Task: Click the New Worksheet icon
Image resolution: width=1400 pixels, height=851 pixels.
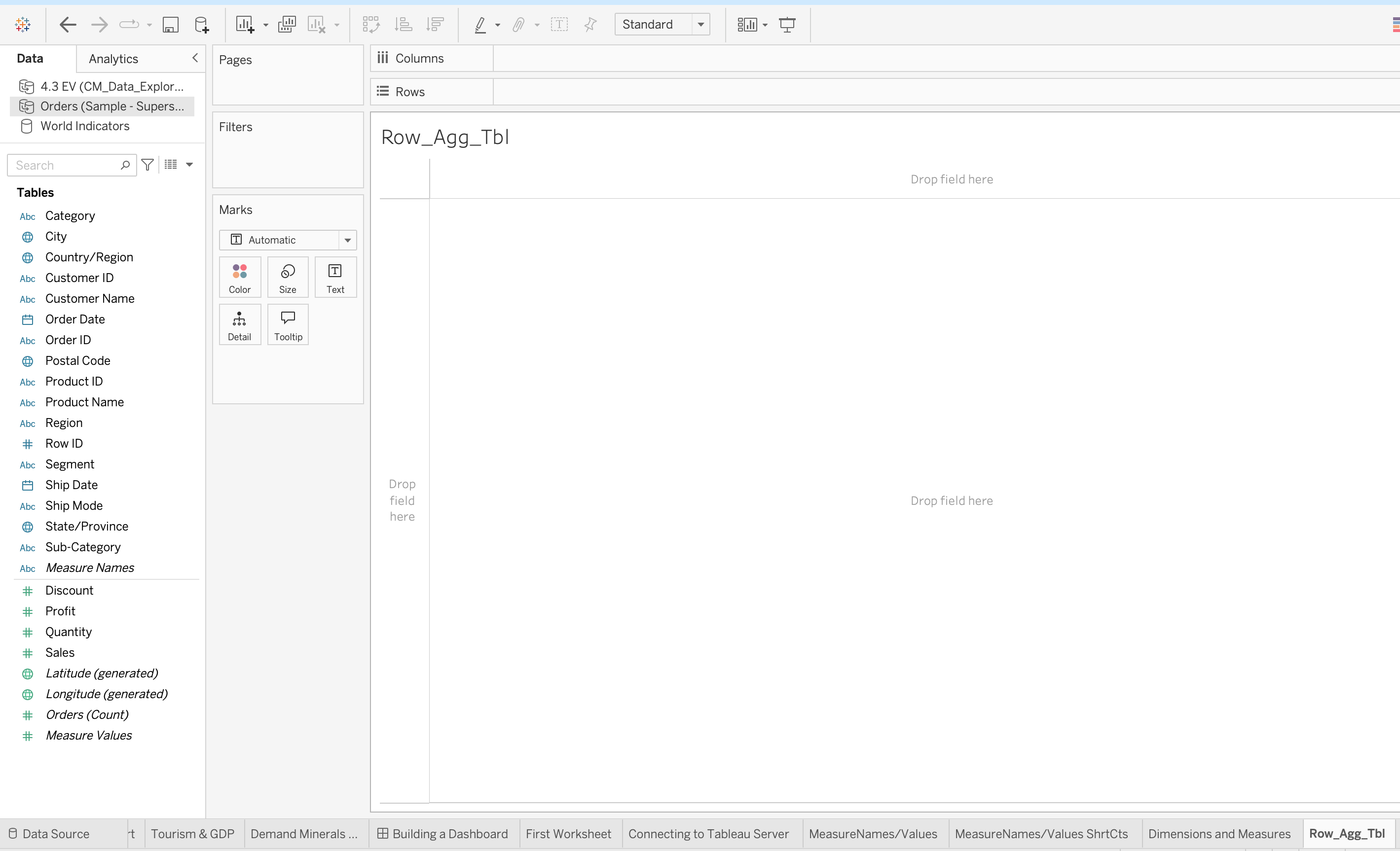Action: pyautogui.click(x=245, y=25)
